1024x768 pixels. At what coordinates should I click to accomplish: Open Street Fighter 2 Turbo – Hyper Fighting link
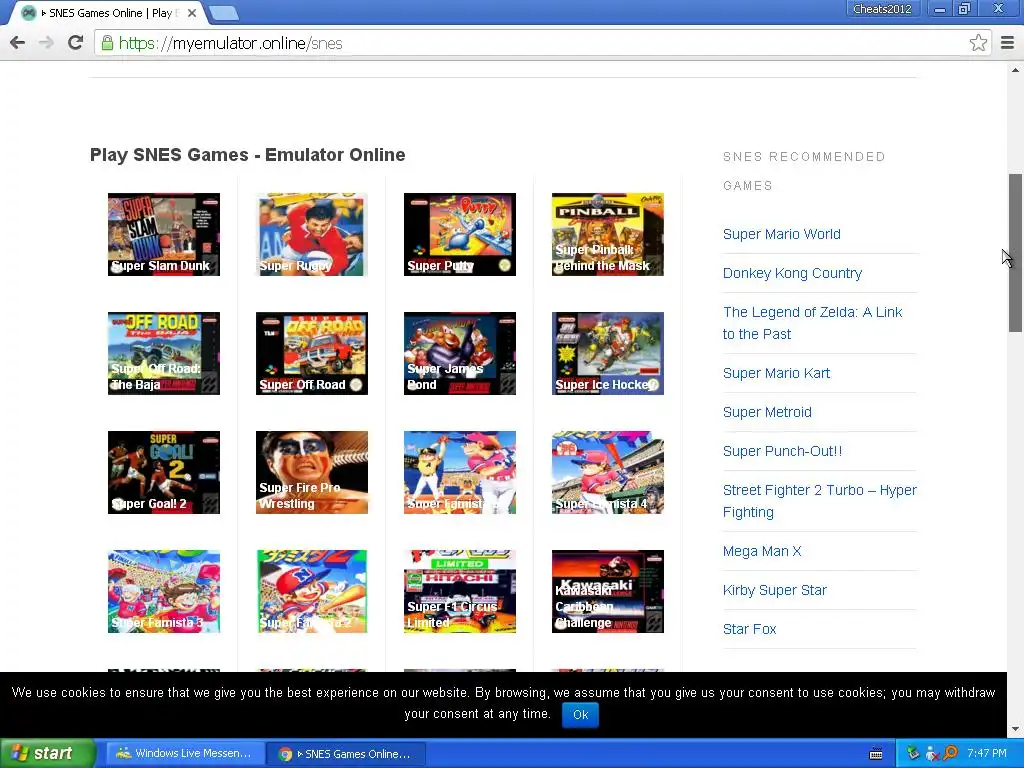click(x=820, y=501)
